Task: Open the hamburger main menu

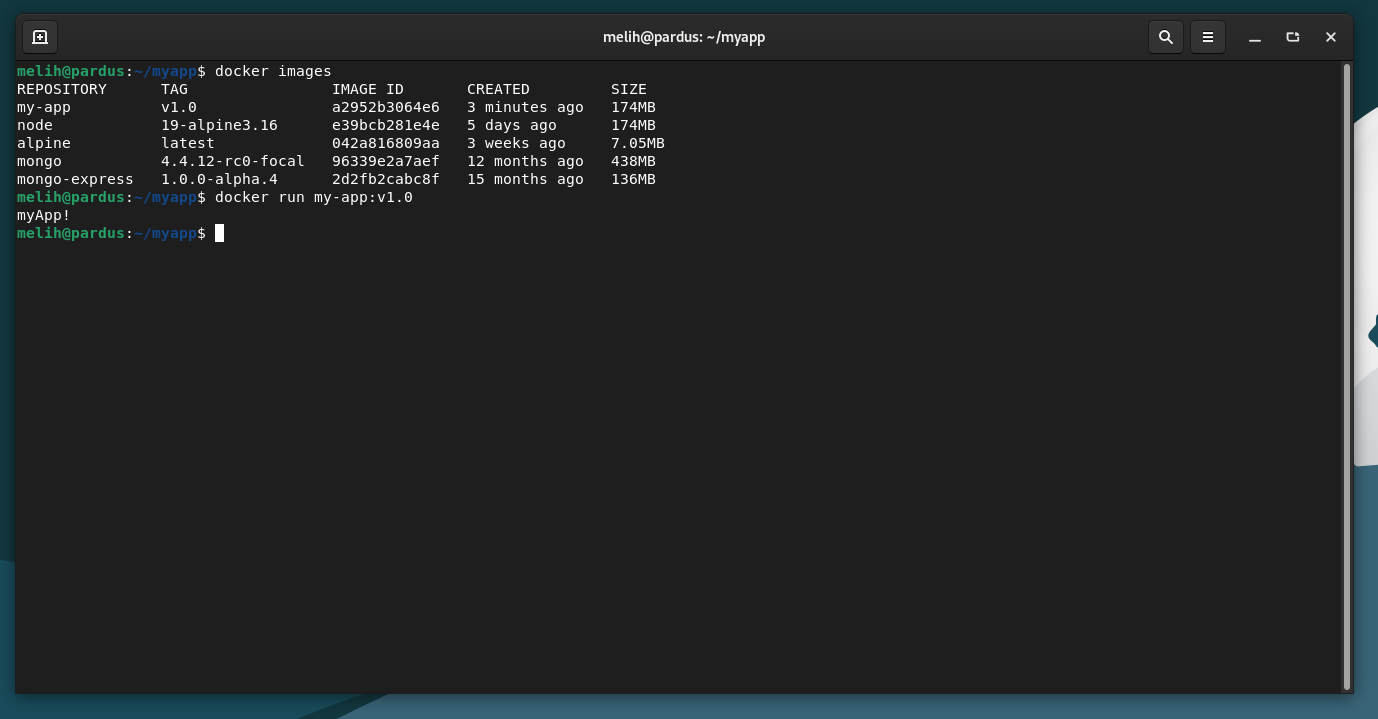Action: point(1208,37)
